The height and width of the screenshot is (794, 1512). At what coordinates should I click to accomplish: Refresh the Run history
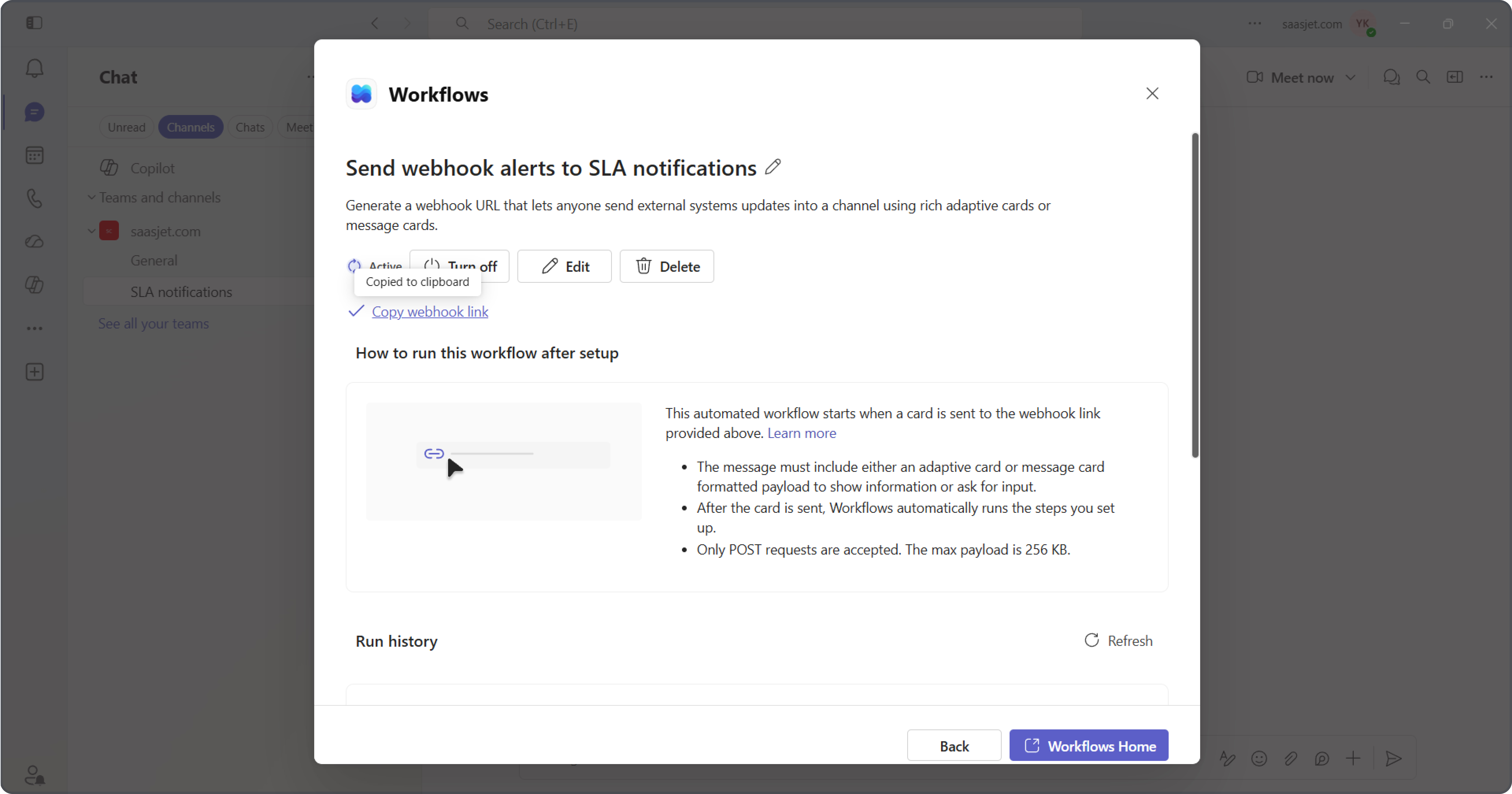pos(1118,641)
